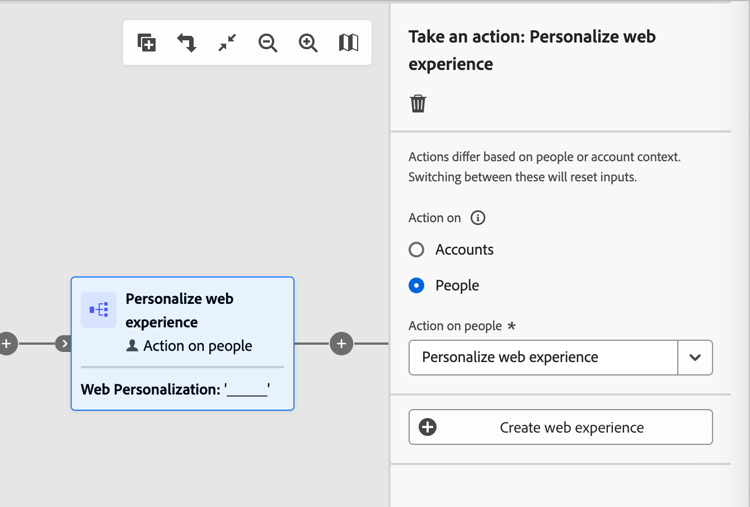Zoom out of the journey canvas
The width and height of the screenshot is (750, 507).
(x=268, y=43)
